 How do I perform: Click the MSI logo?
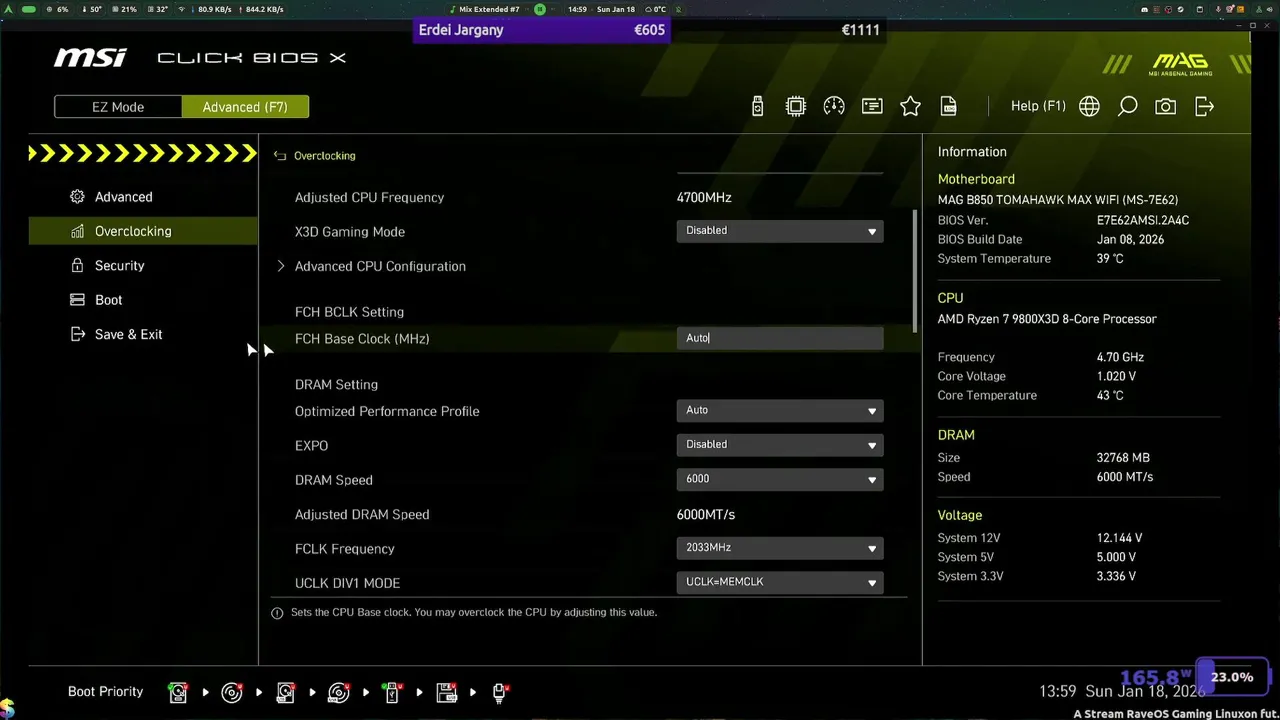pos(90,58)
